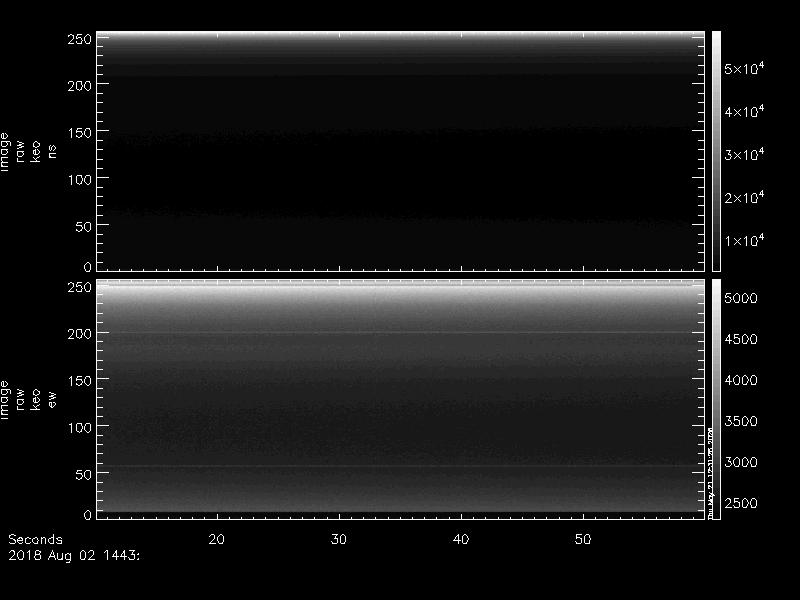Click the x-axis tick label 20
800x600 pixels.
217,539
